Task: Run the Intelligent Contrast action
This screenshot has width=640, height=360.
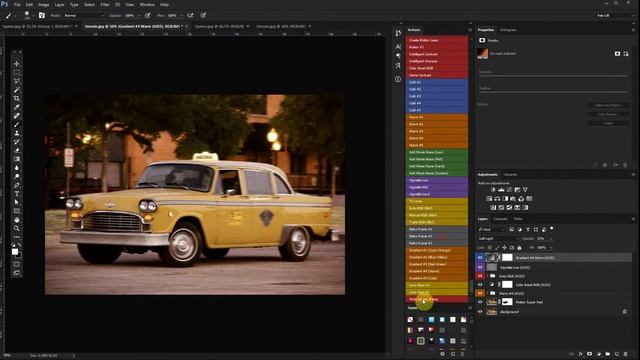Action: (x=437, y=54)
